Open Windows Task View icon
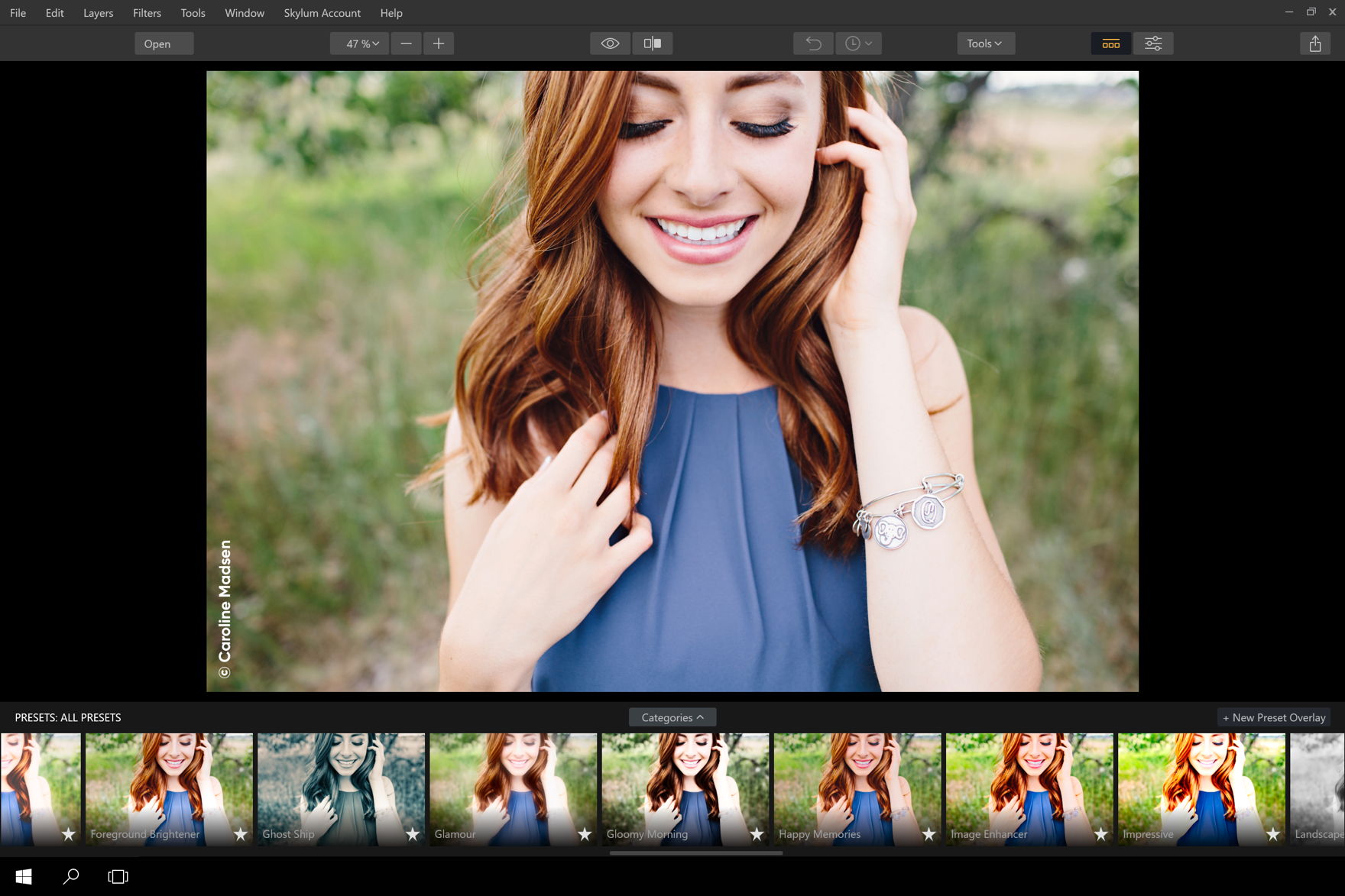 click(118, 876)
